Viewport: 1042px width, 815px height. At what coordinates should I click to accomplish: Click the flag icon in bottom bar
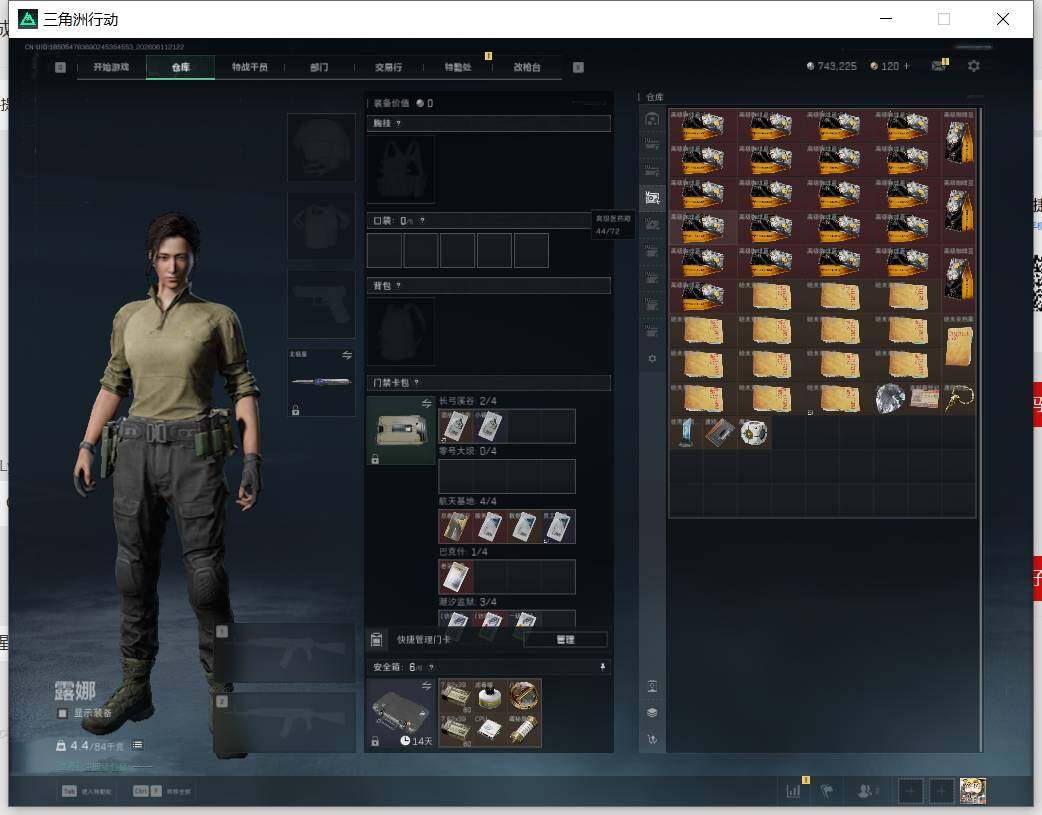pyautogui.click(x=827, y=791)
